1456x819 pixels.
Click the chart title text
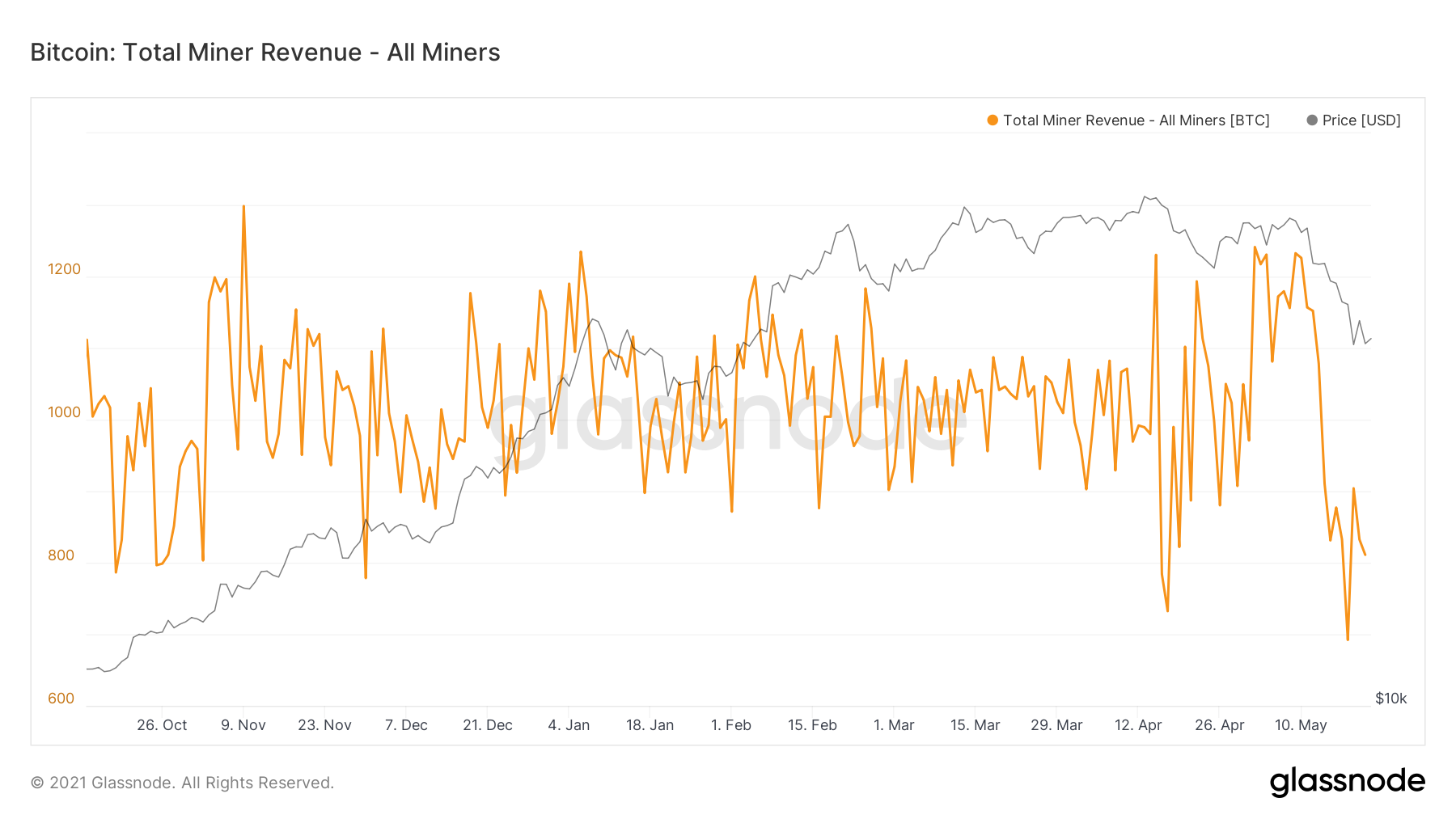(265, 53)
